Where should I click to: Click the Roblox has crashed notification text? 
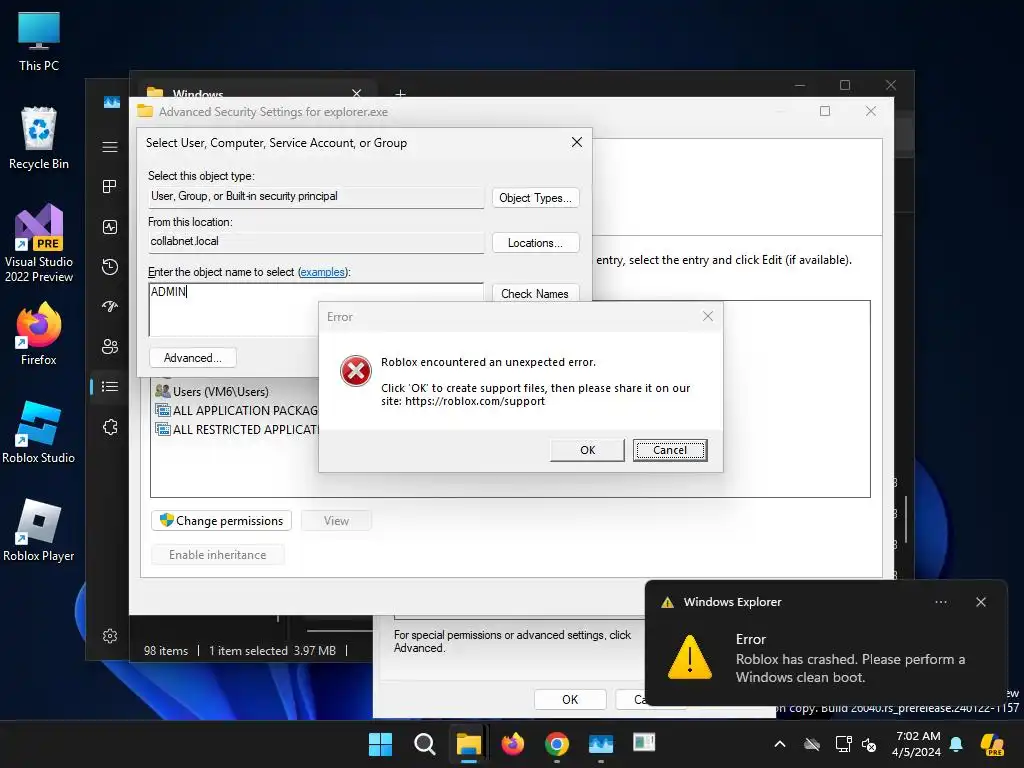tap(850, 668)
